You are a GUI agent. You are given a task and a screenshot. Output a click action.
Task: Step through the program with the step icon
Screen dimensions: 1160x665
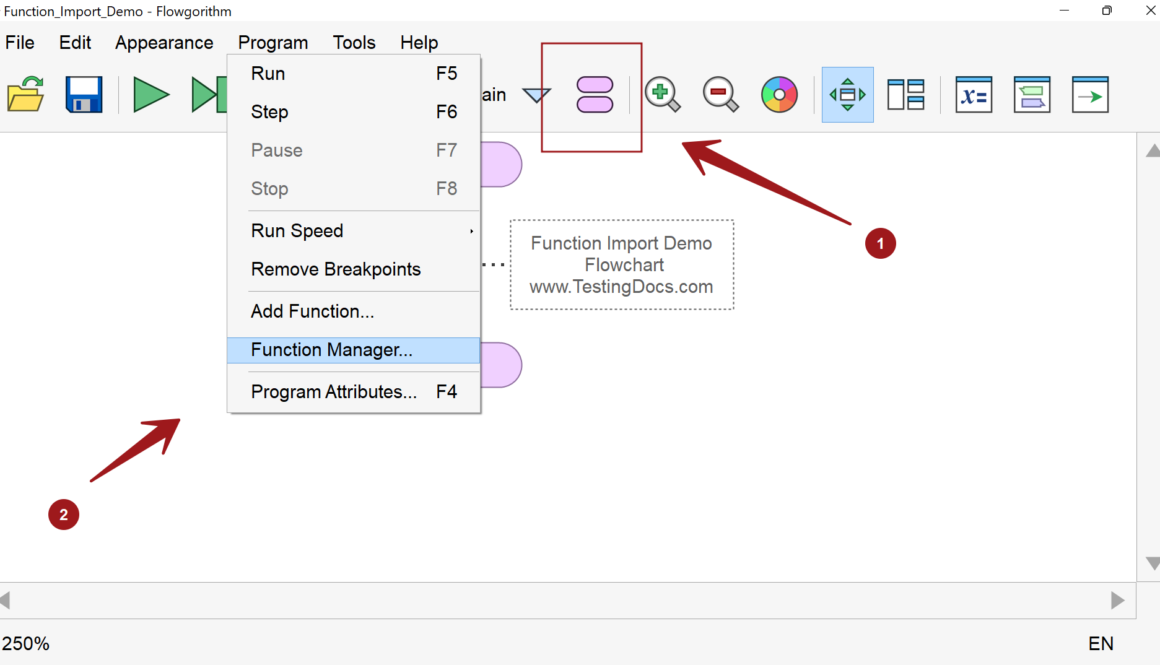209,95
